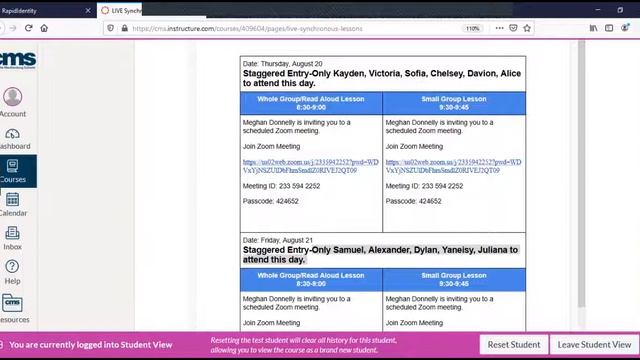Click the Meeting ID under the August 20 Whole Group lesson
This screenshot has height=360, width=640.
pos(281,186)
